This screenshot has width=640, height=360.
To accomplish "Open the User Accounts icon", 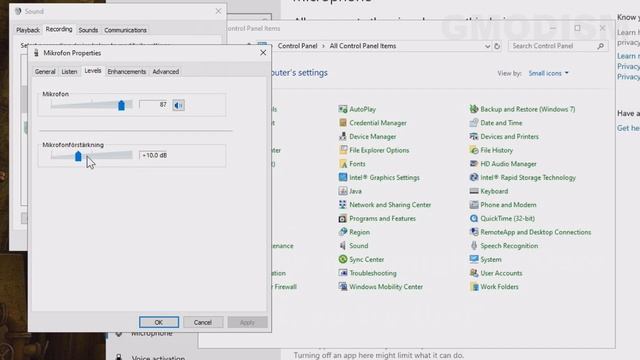I will pyautogui.click(x=474, y=273).
